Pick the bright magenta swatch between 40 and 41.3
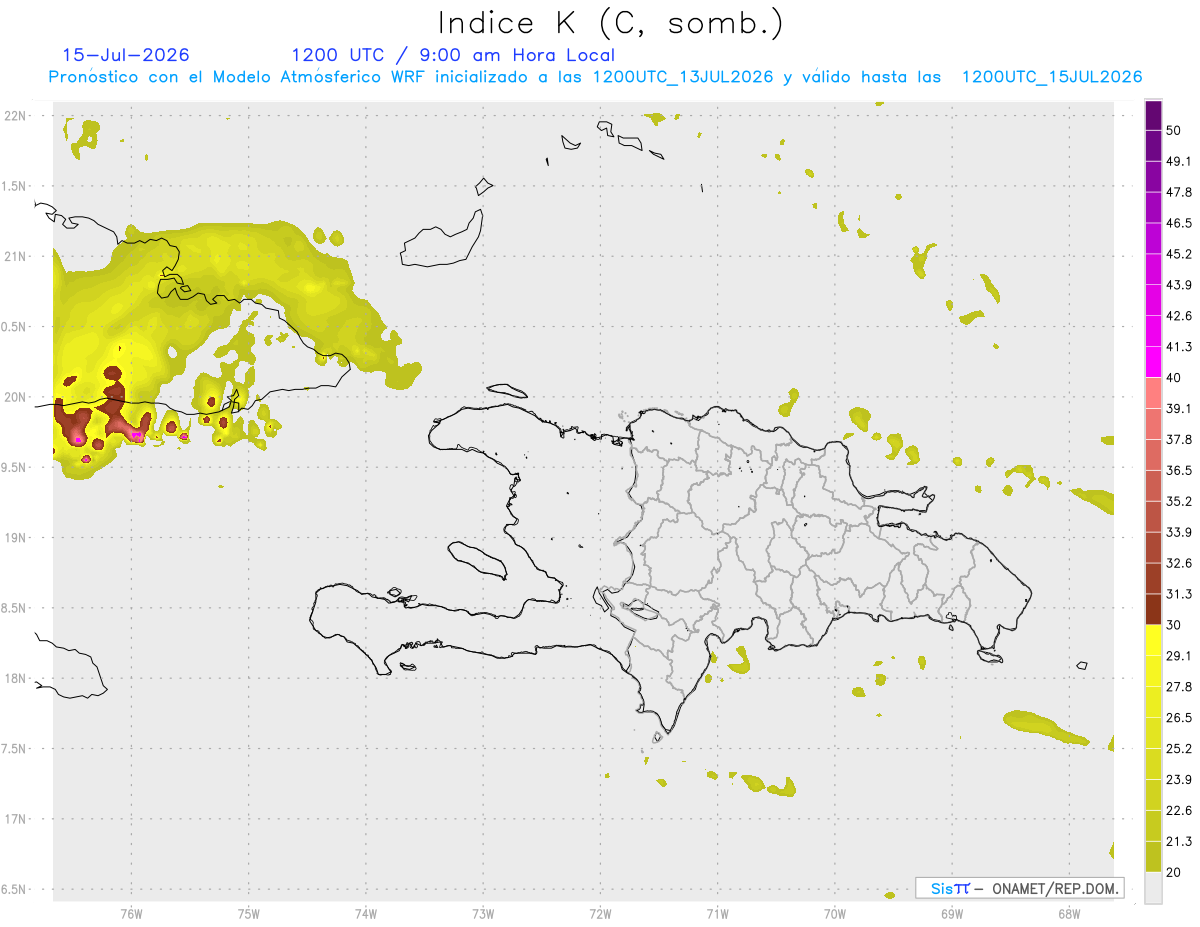 pyautogui.click(x=1153, y=362)
